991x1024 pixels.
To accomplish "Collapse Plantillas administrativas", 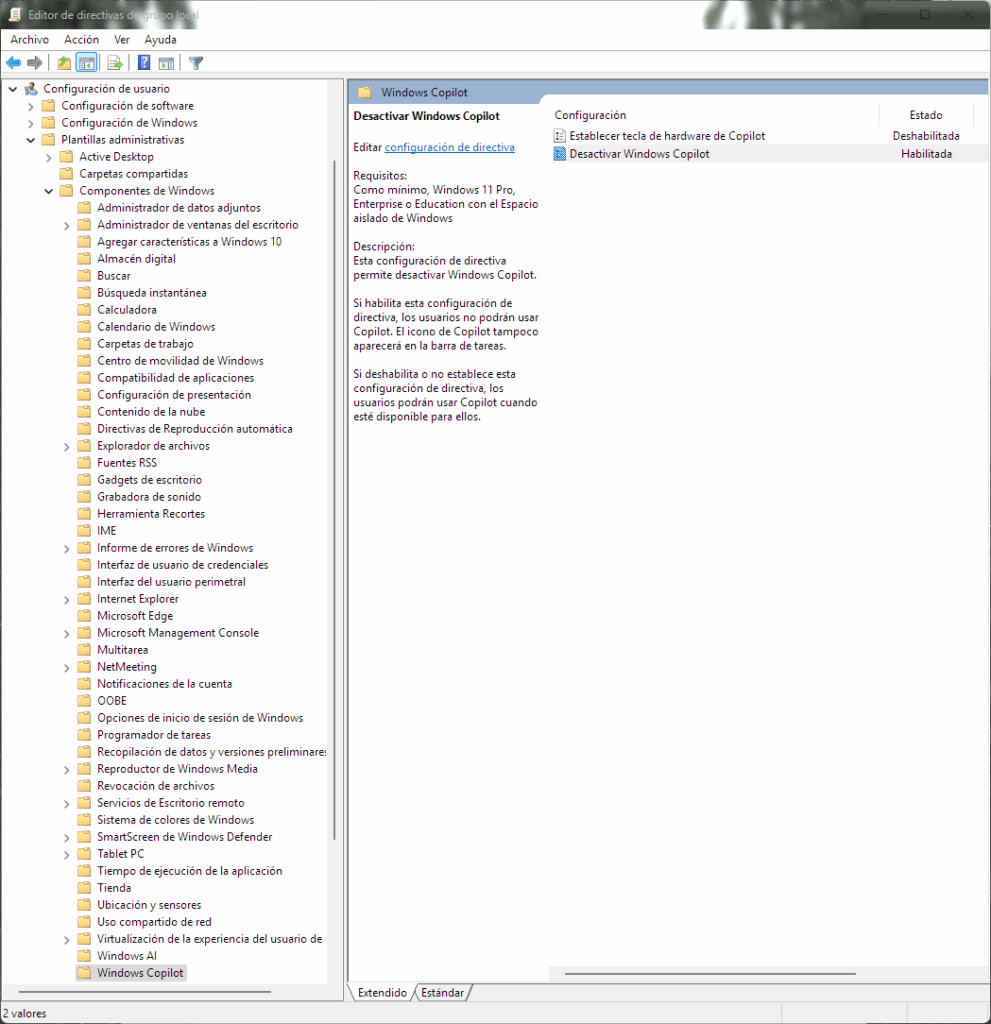I will [31, 140].
